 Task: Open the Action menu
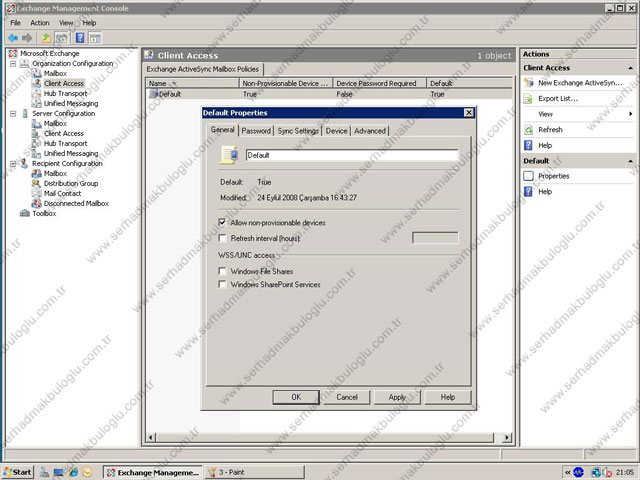click(x=40, y=23)
